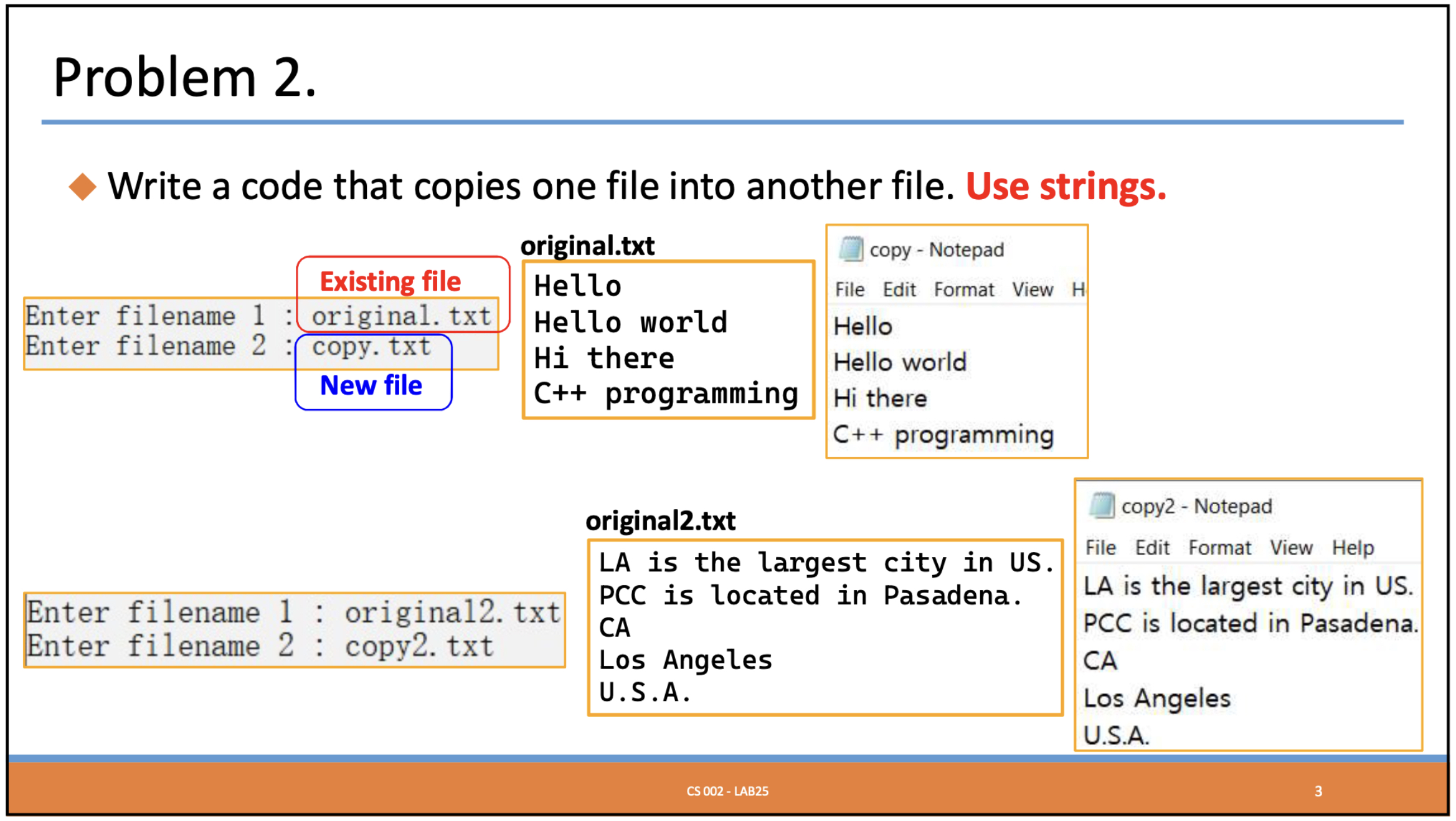Click the 'Use strings.' red text
The width and height of the screenshot is (1456, 821).
click(1066, 186)
